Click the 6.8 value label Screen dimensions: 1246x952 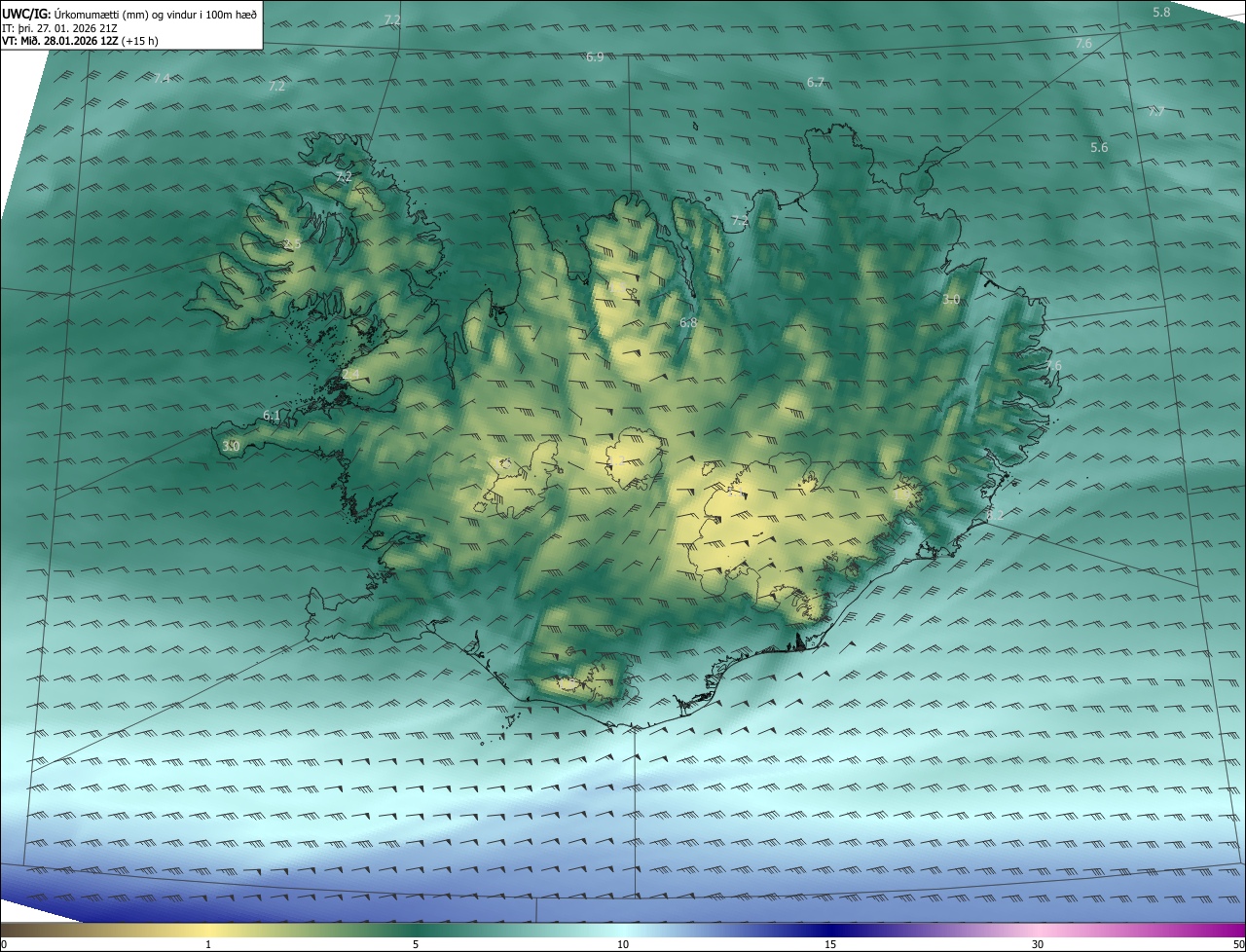(x=688, y=322)
